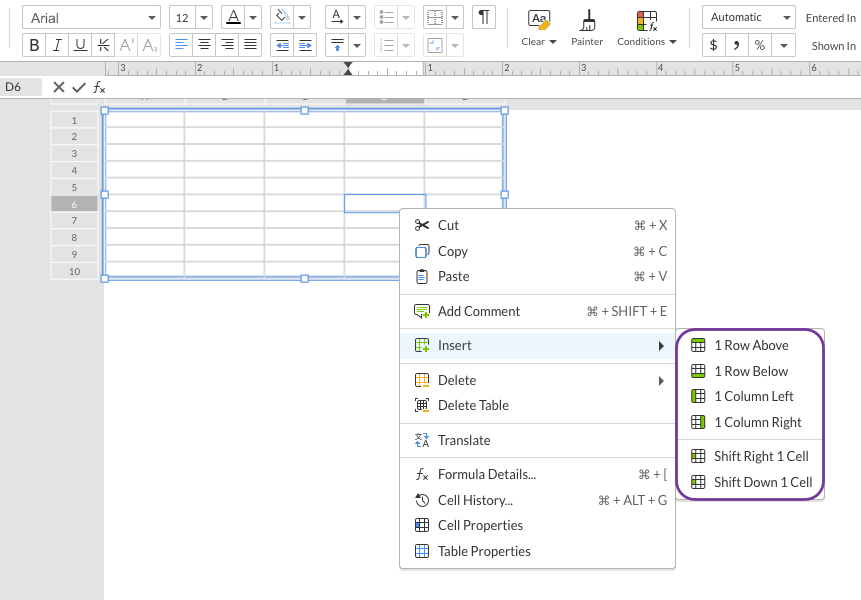Click the numbered list icon
This screenshot has height=600, width=861.
[x=386, y=45]
